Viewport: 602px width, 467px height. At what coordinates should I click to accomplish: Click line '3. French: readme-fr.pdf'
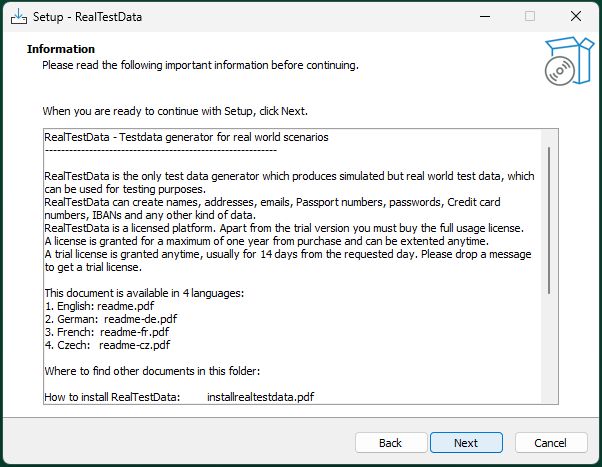[107, 332]
